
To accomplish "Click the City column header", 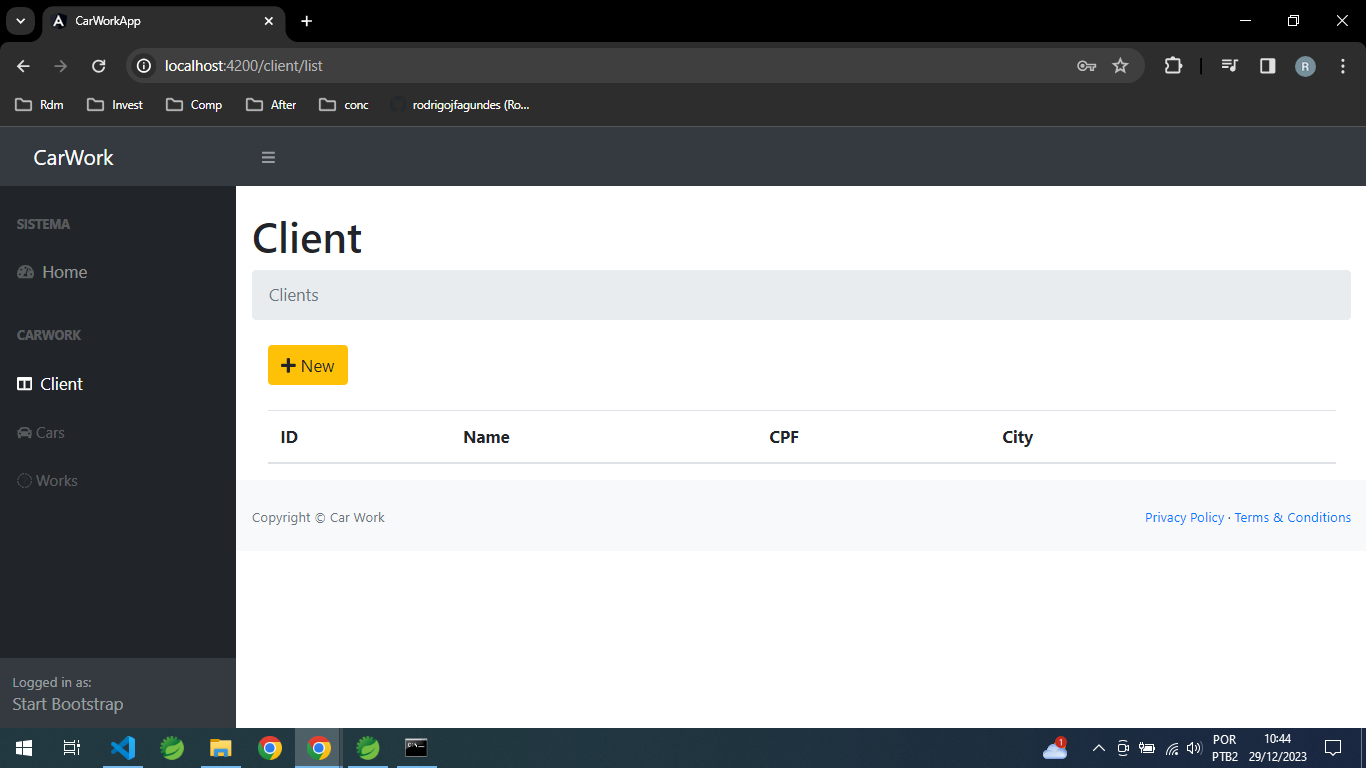I will pyautogui.click(x=1017, y=437).
